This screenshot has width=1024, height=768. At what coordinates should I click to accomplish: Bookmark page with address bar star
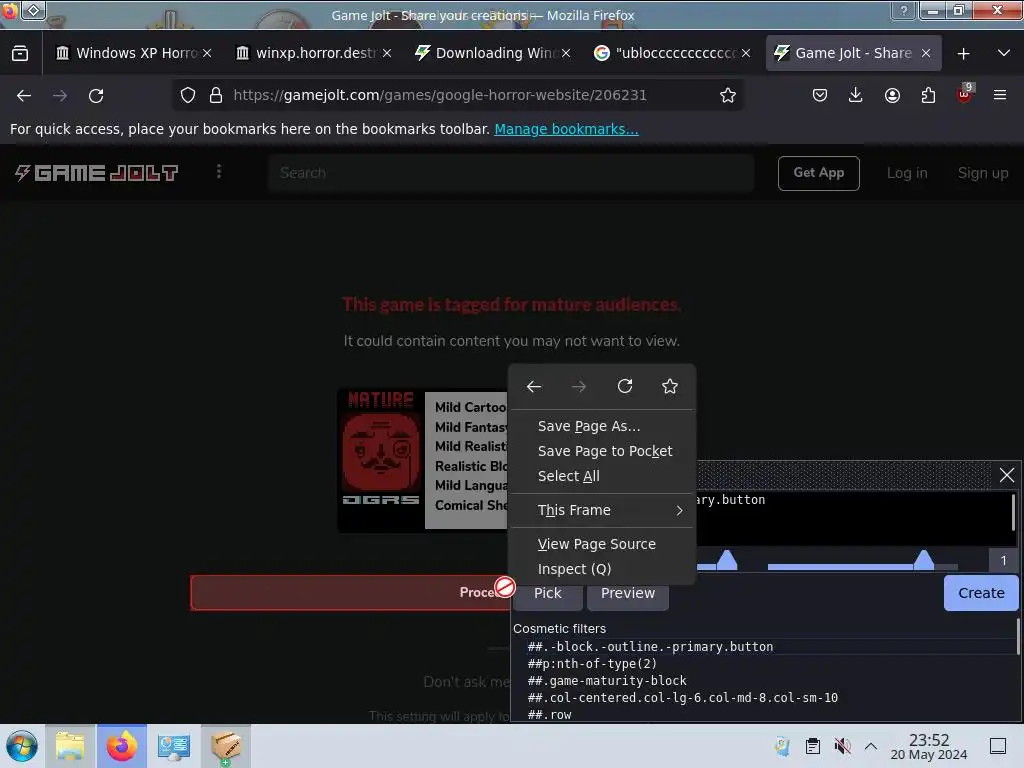[x=728, y=95]
